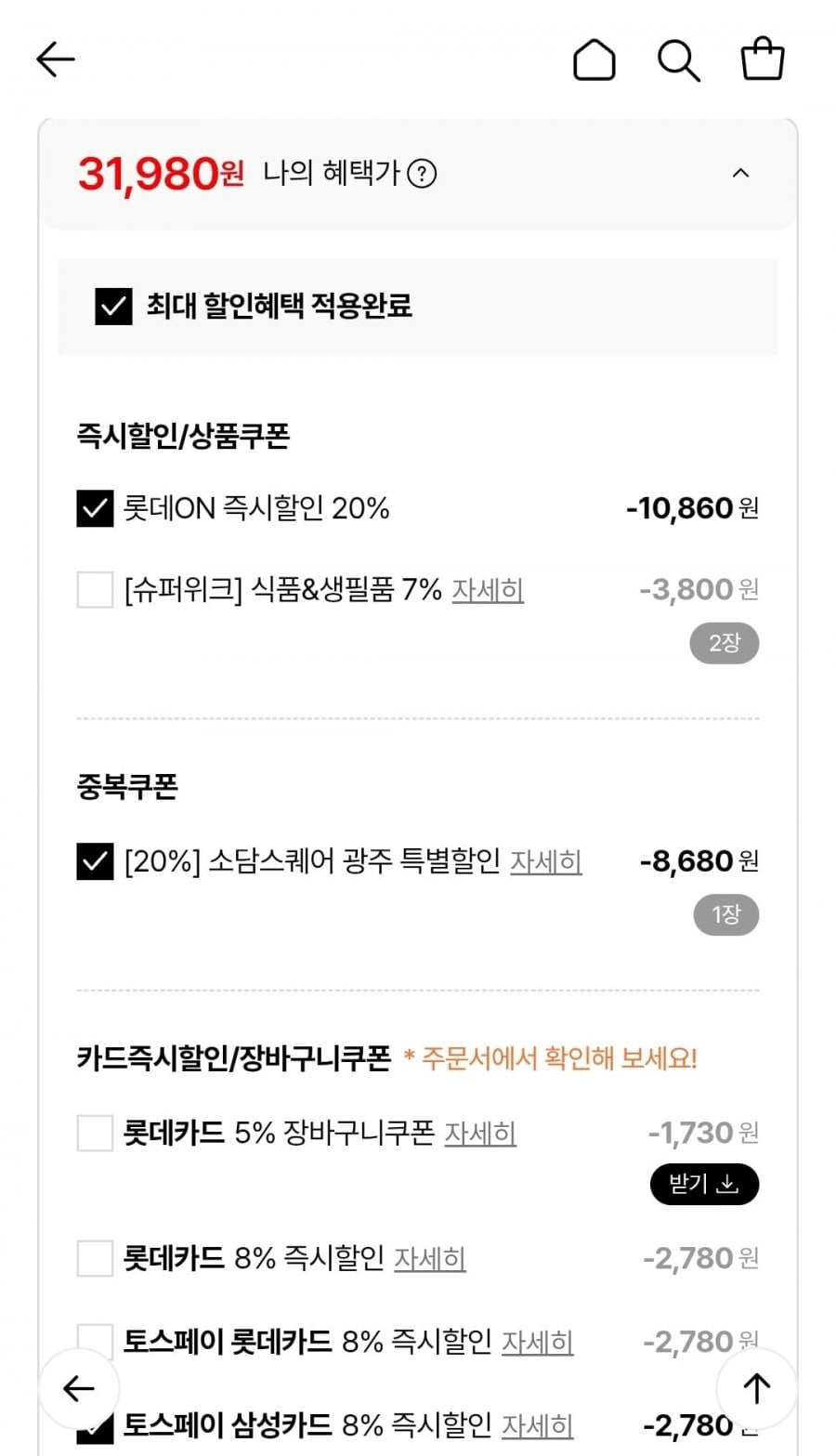Check 롯데카드 8% 즉시할인 box

(x=95, y=1258)
